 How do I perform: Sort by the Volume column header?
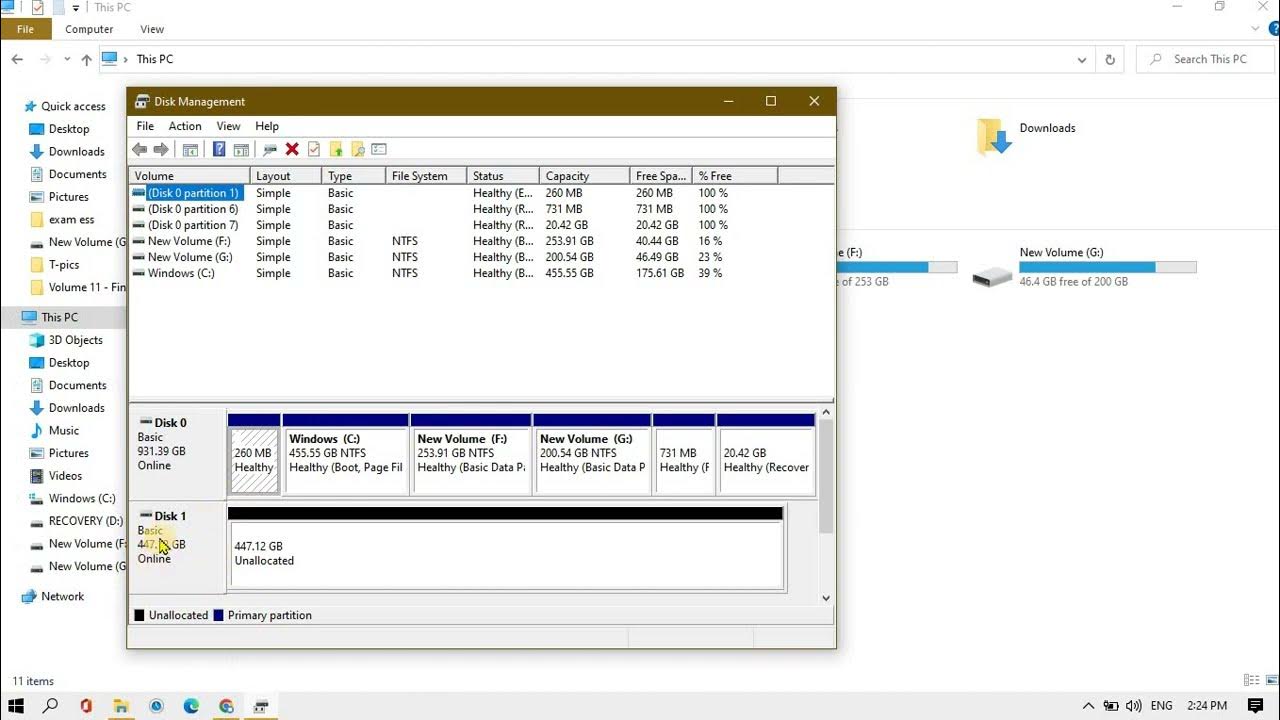point(190,175)
